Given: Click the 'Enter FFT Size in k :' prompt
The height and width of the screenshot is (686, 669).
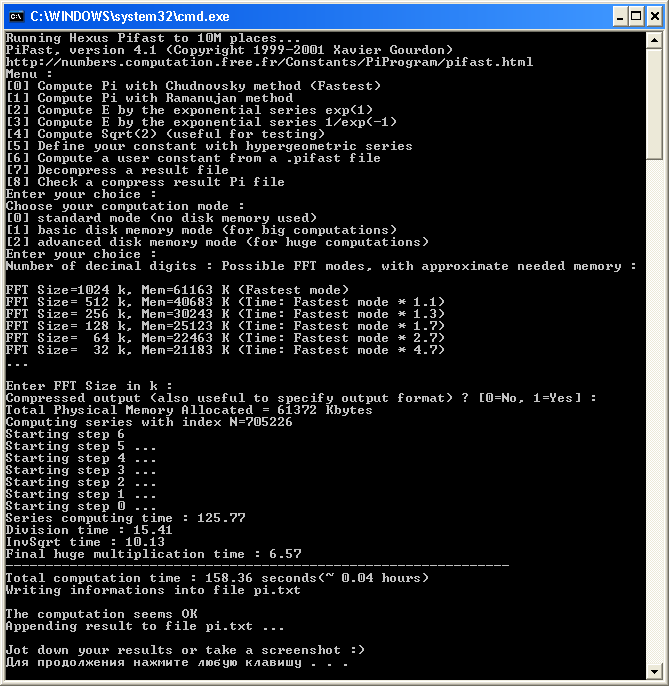Looking at the screenshot, I should coord(89,386).
